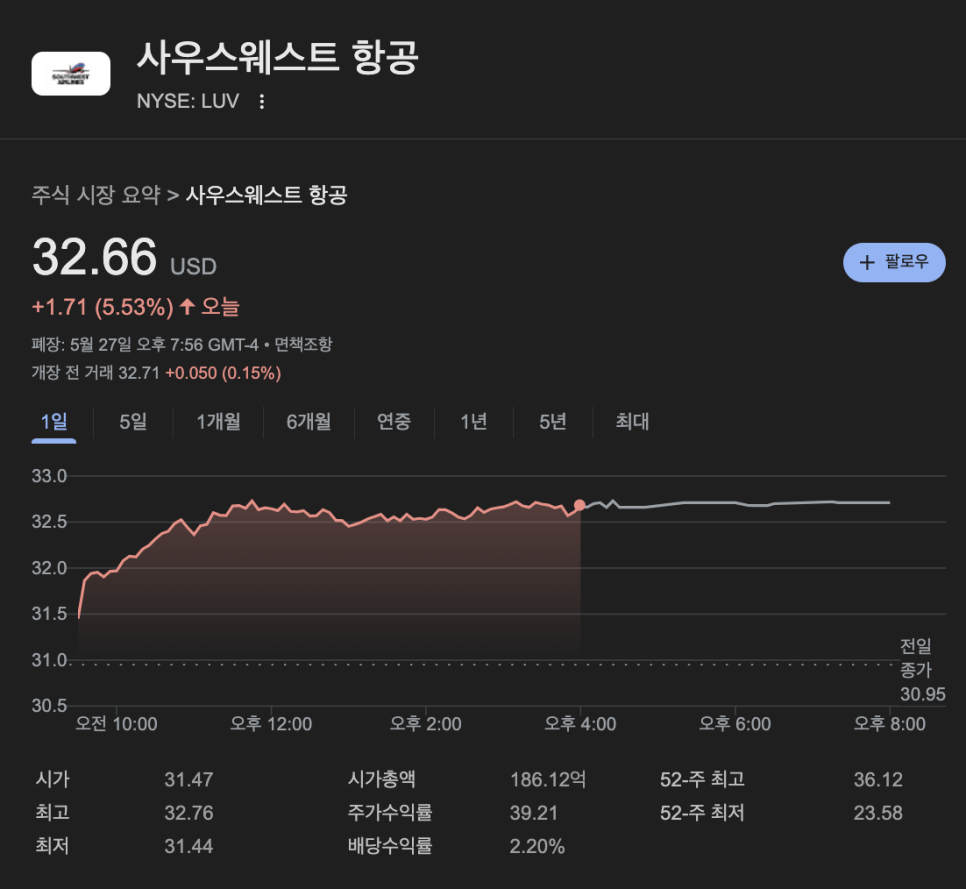Click the 시가총액 value 186.12억
Screen dimensions: 966x889
[548, 780]
